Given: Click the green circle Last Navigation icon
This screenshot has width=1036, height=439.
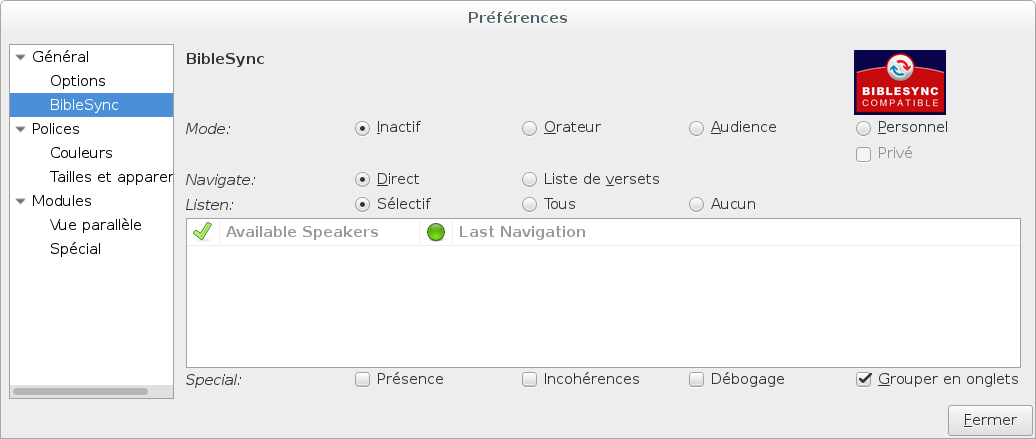Looking at the screenshot, I should pos(436,233).
